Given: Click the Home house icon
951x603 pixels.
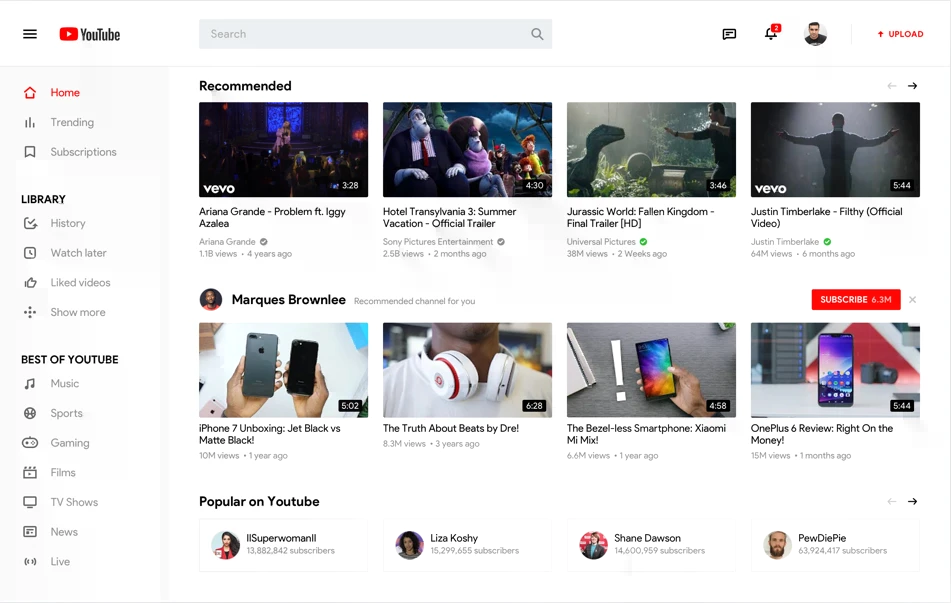Looking at the screenshot, I should pos(30,93).
